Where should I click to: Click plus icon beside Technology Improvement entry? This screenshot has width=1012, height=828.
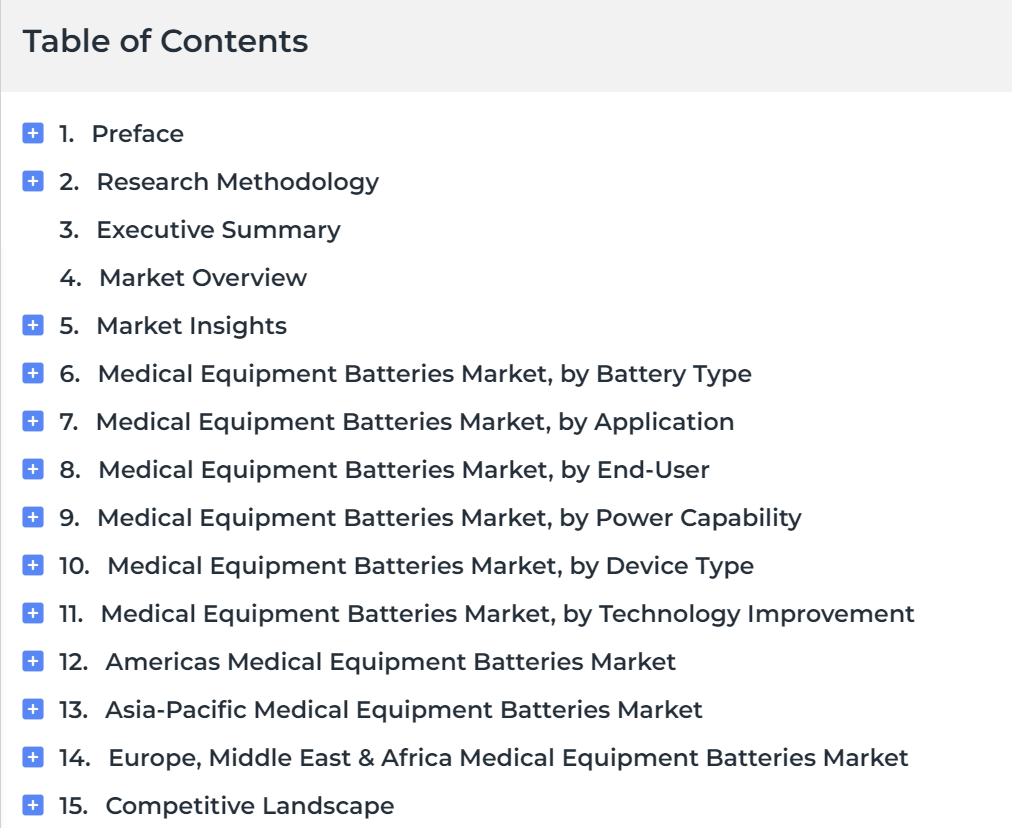point(33,613)
